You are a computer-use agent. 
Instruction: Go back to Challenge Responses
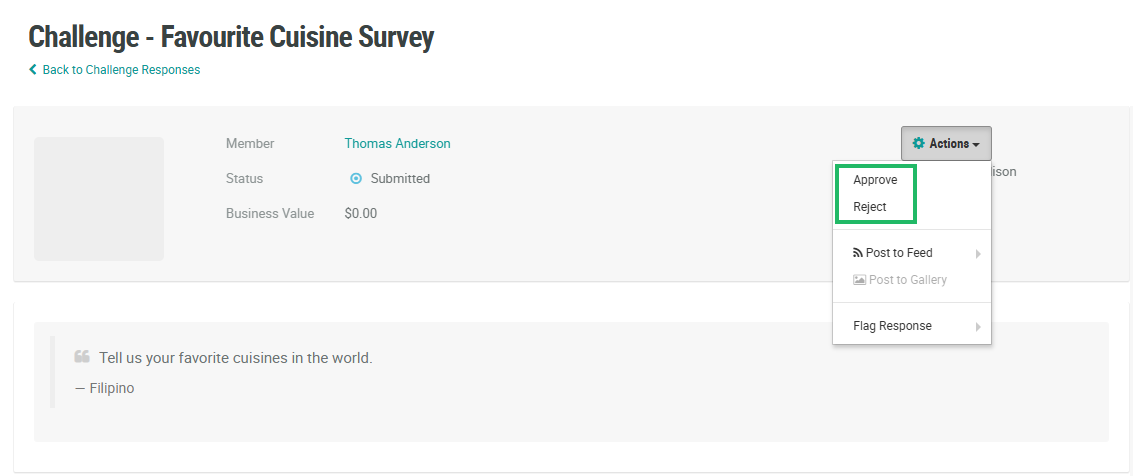click(x=121, y=70)
